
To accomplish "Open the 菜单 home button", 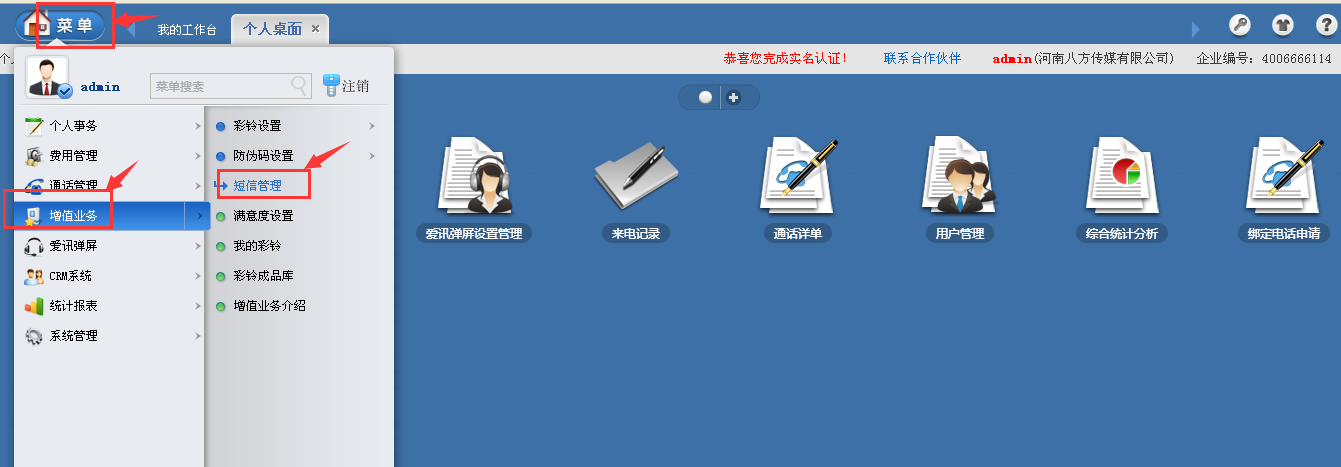I will (x=62, y=25).
